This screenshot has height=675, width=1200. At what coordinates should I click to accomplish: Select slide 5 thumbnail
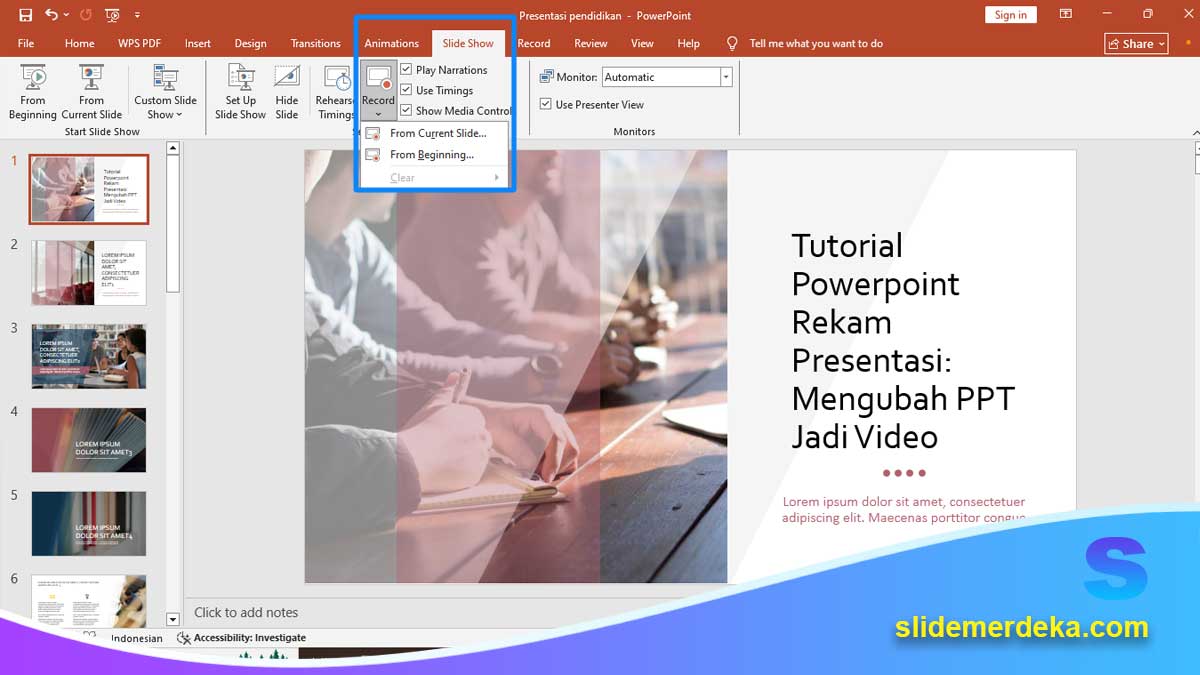tap(89, 523)
